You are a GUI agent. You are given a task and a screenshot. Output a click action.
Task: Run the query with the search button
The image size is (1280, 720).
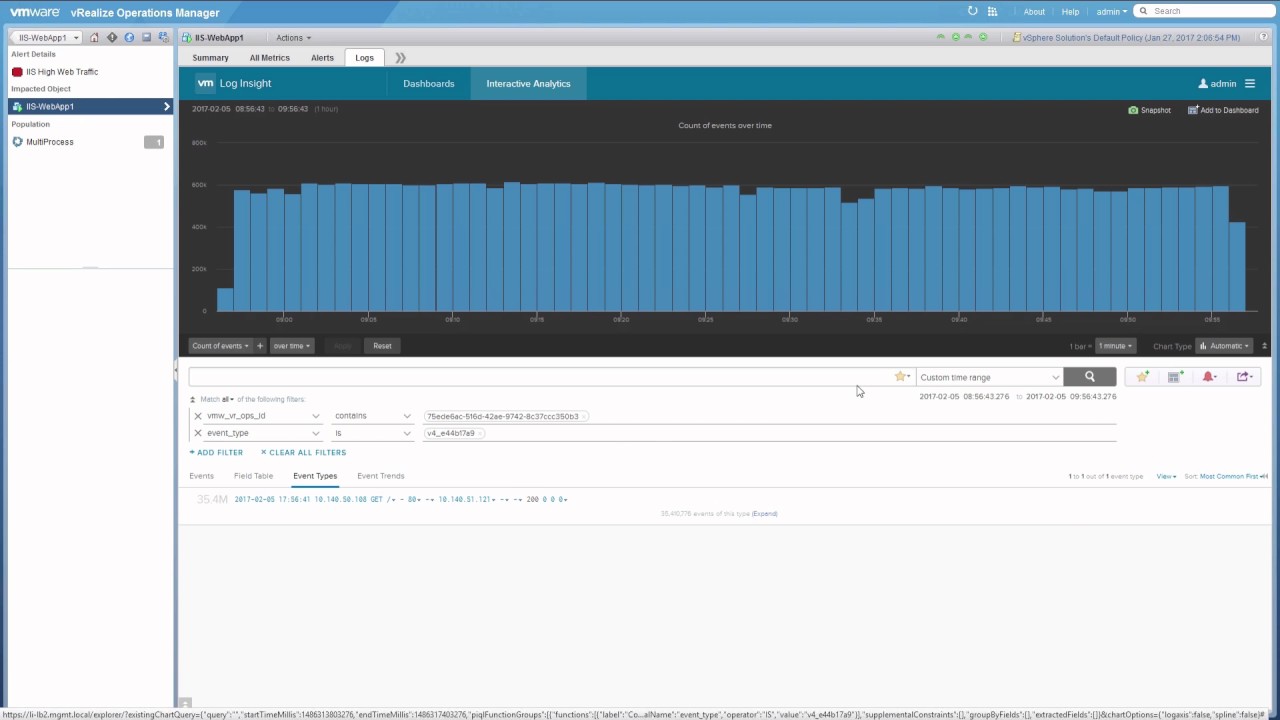coord(1089,377)
